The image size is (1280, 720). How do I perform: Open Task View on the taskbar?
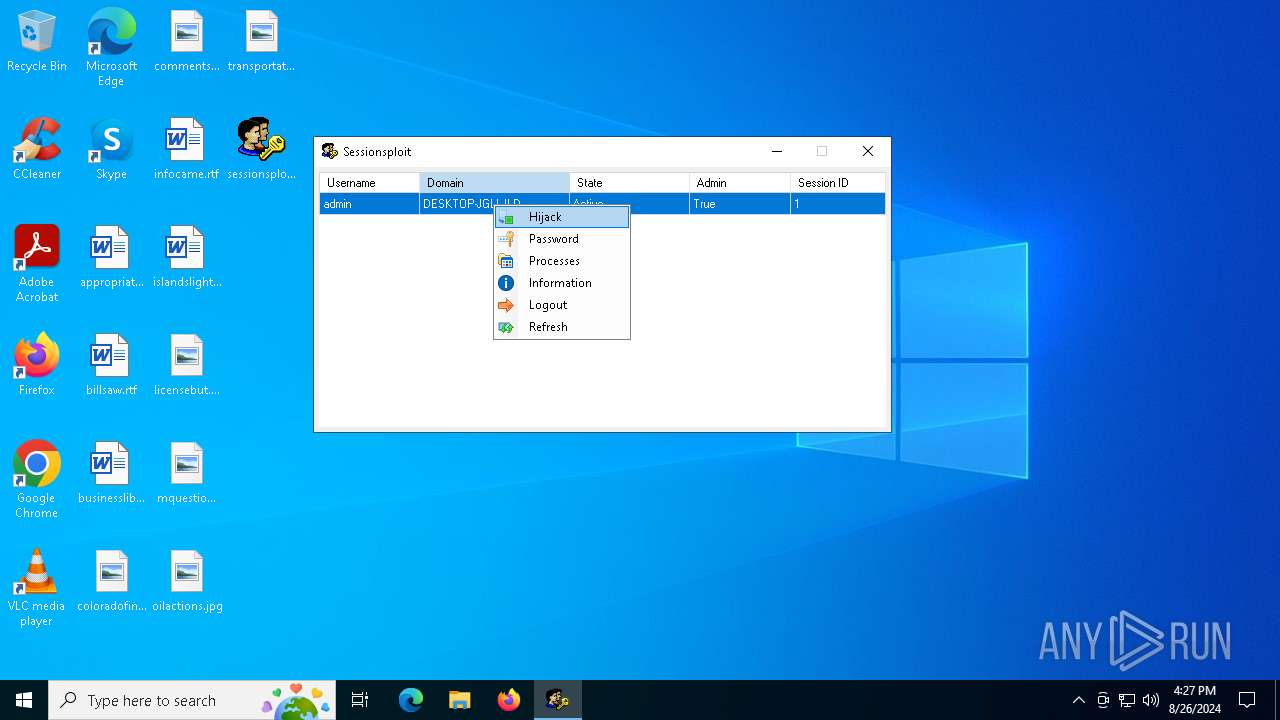(x=360, y=700)
